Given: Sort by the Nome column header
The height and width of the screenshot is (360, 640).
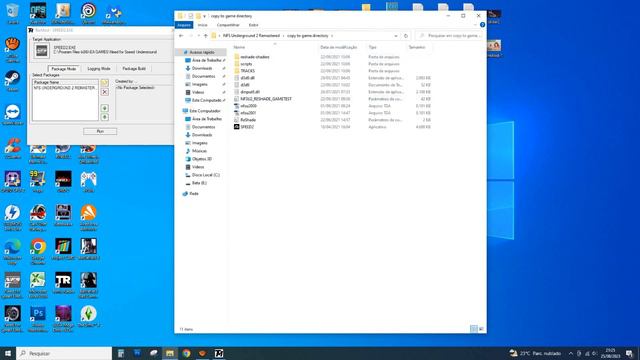Looking at the screenshot, I should [239, 47].
